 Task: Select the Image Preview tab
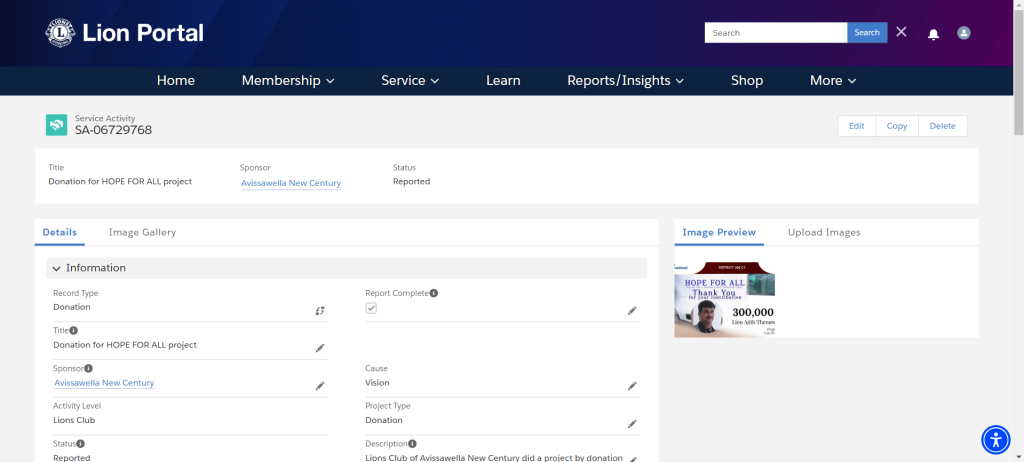coord(719,232)
